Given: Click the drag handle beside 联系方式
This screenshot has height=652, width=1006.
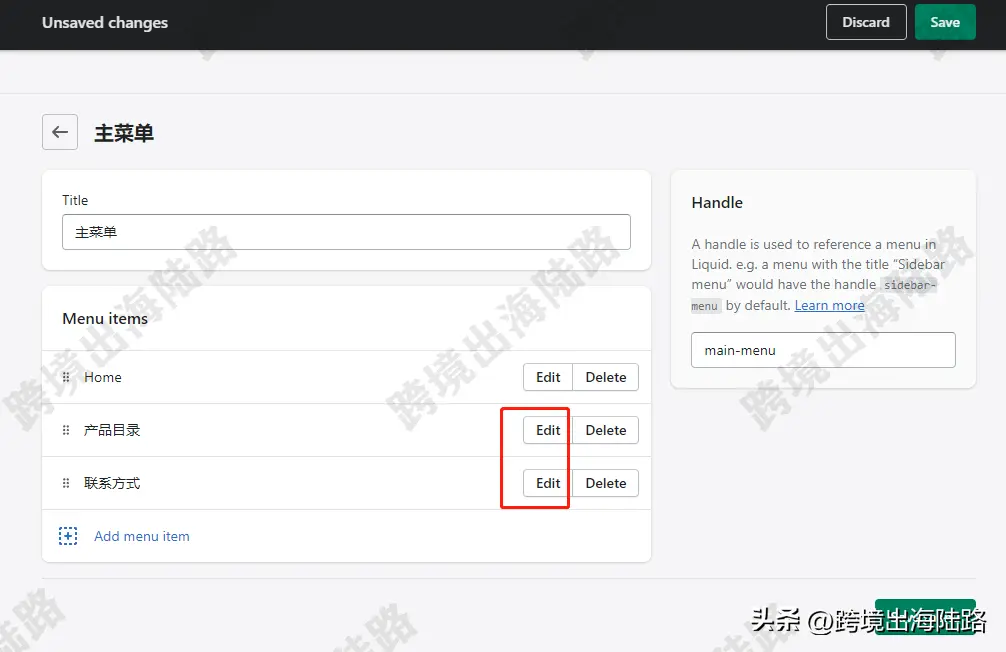Looking at the screenshot, I should (66, 483).
